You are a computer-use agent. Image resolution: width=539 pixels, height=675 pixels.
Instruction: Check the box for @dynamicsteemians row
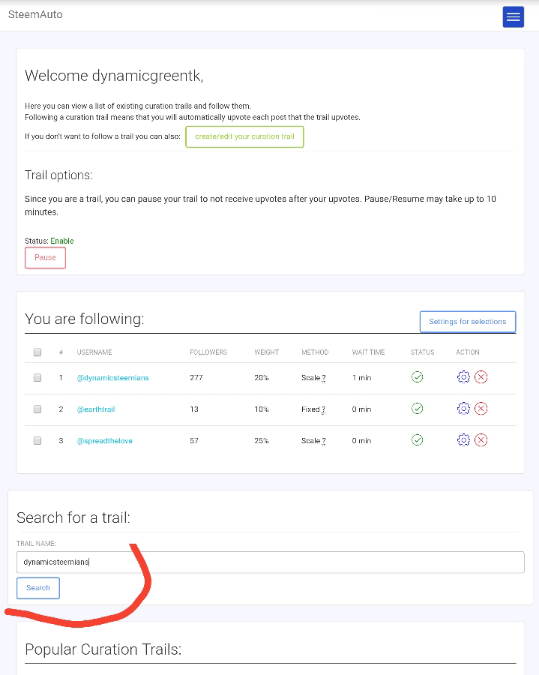(x=37, y=378)
